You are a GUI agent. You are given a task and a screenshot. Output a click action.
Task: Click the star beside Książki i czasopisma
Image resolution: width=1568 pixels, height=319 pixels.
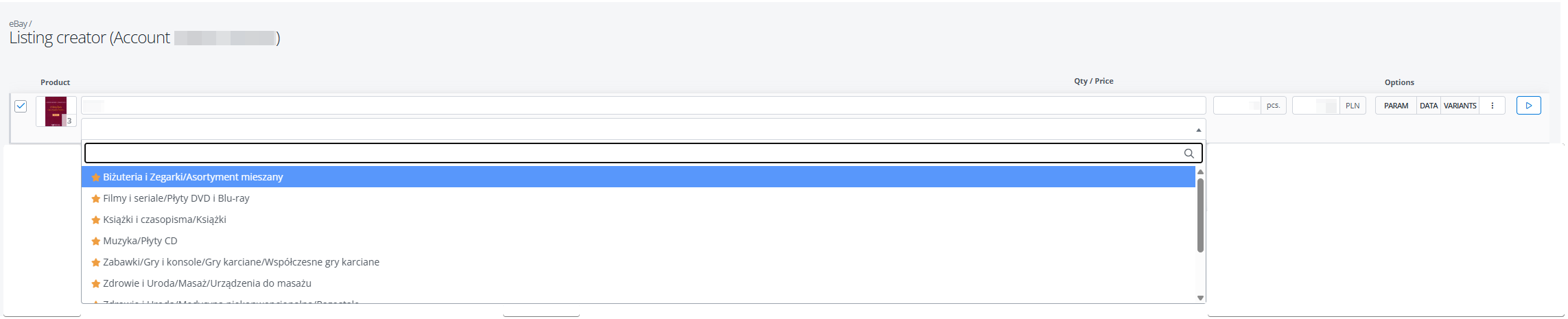coord(96,220)
